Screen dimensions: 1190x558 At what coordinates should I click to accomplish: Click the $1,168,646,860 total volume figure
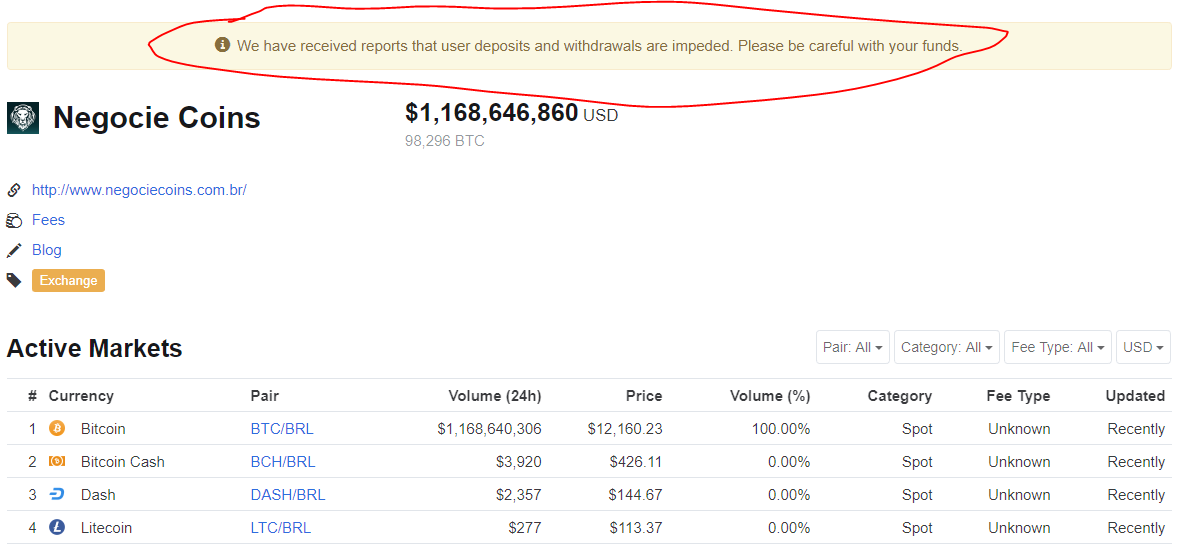click(492, 113)
